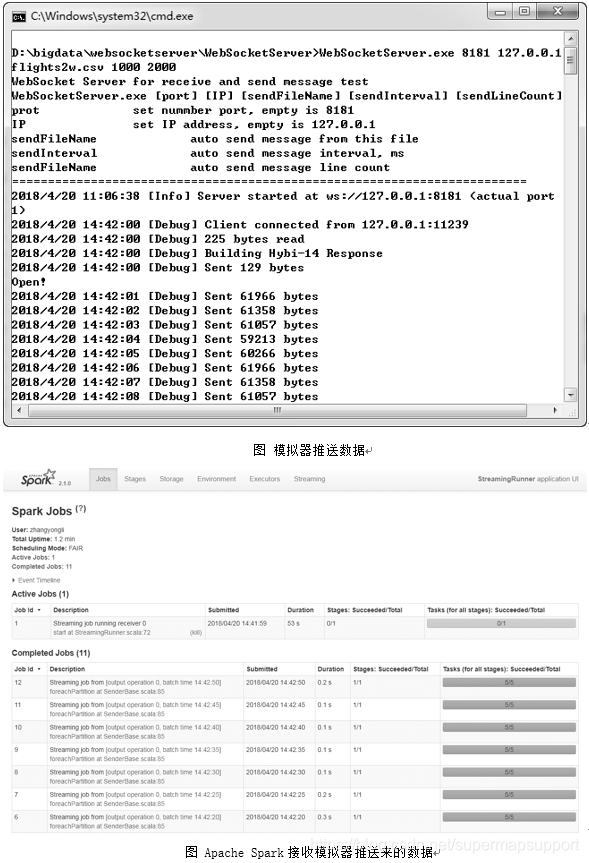The height and width of the screenshot is (863, 589).
Task: Click Completed Jobs Submitted column header
Action: coord(262,669)
